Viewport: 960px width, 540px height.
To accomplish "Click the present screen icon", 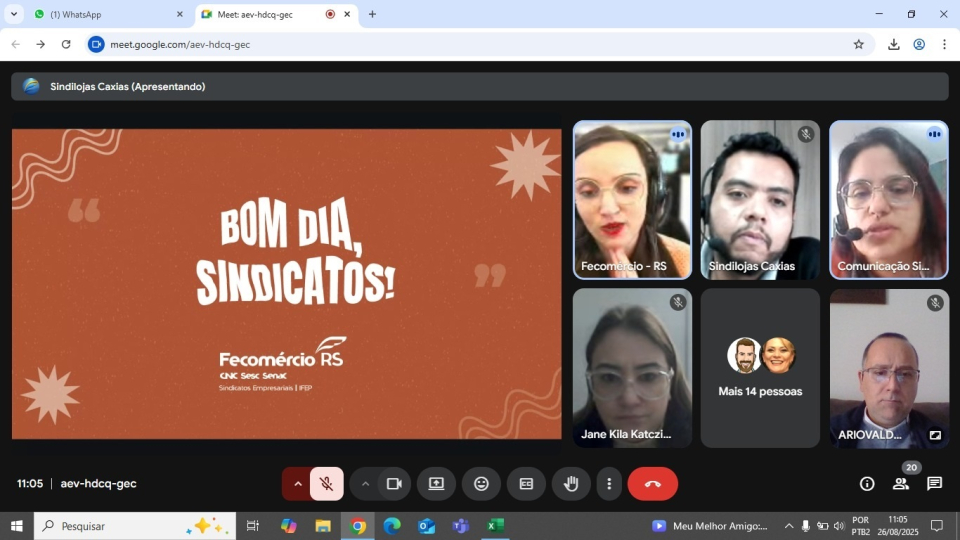I will point(436,484).
